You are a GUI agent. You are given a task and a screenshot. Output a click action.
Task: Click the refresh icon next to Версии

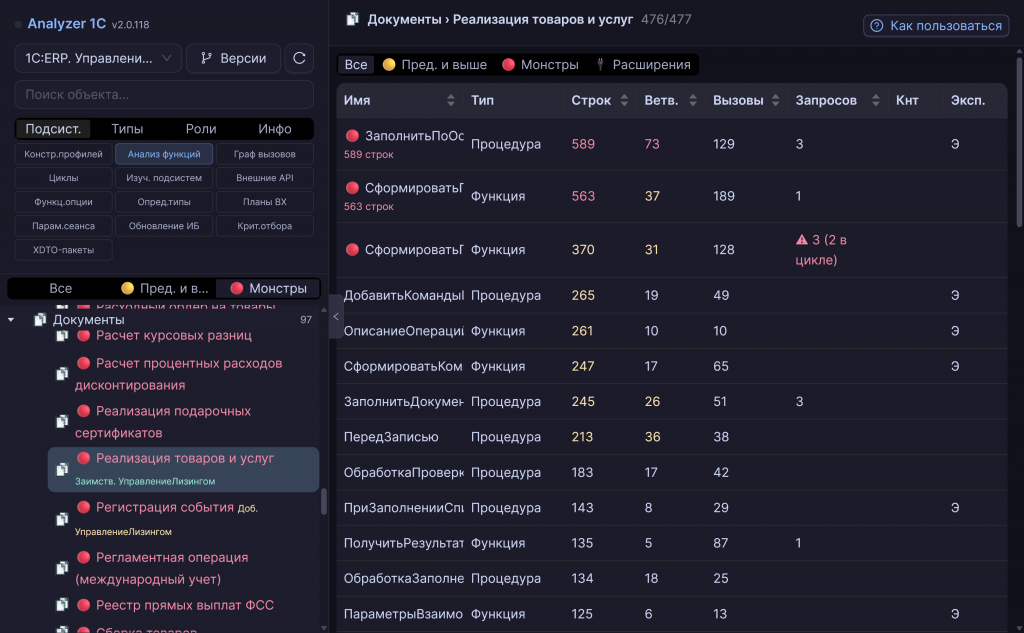(299, 58)
